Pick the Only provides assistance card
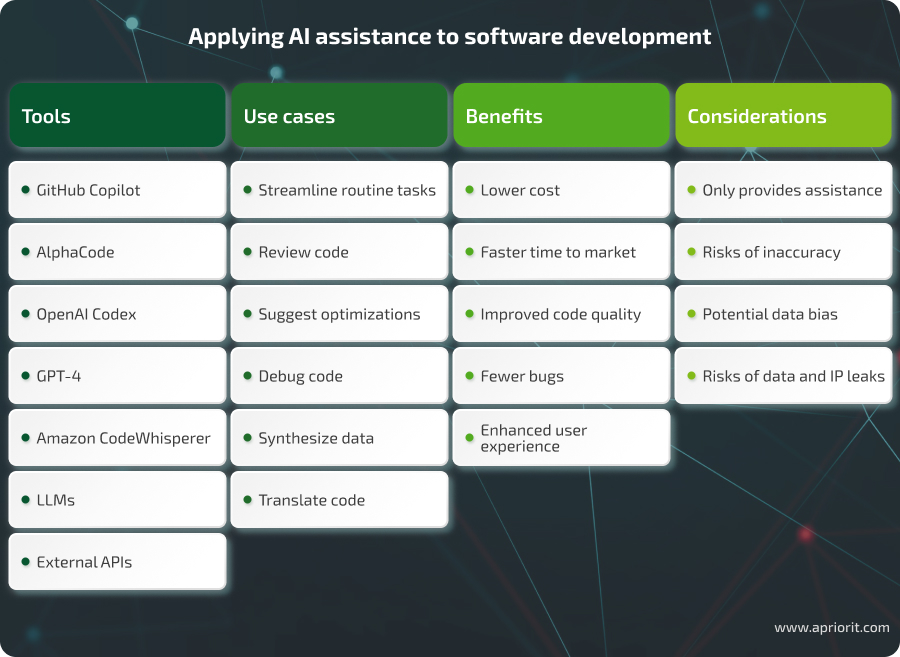This screenshot has height=657, width=900. 783,189
